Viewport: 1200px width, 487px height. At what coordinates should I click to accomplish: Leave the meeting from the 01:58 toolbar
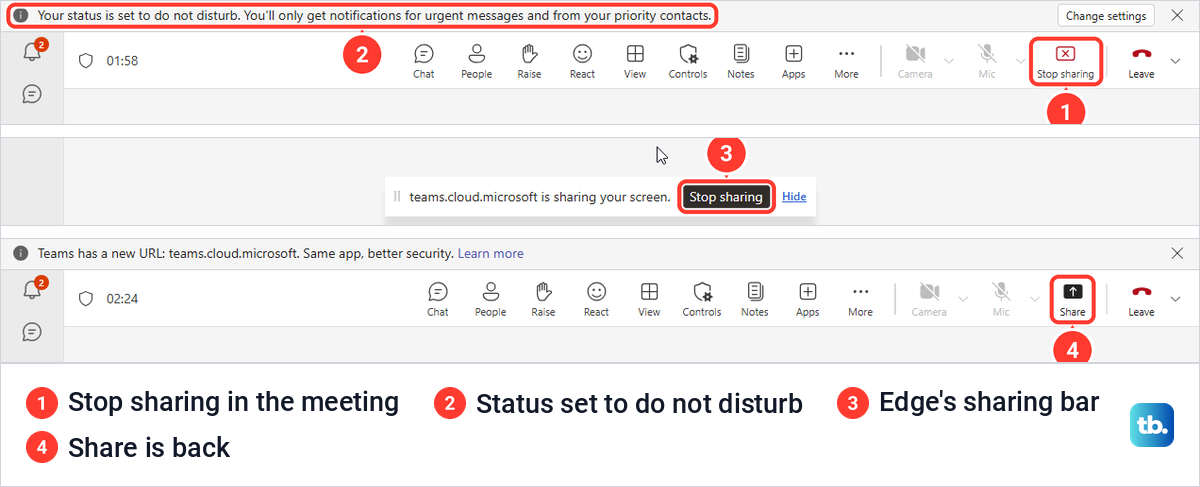click(x=1141, y=60)
